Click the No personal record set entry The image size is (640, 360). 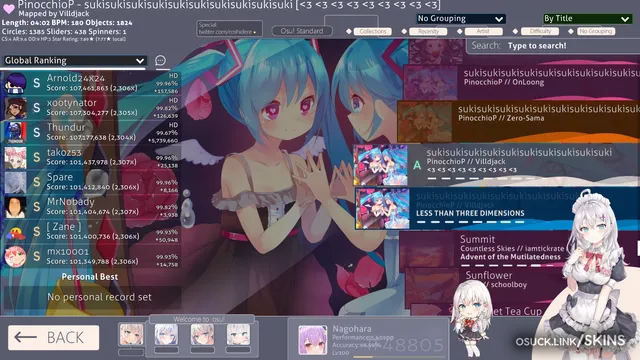pyautogui.click(x=92, y=297)
